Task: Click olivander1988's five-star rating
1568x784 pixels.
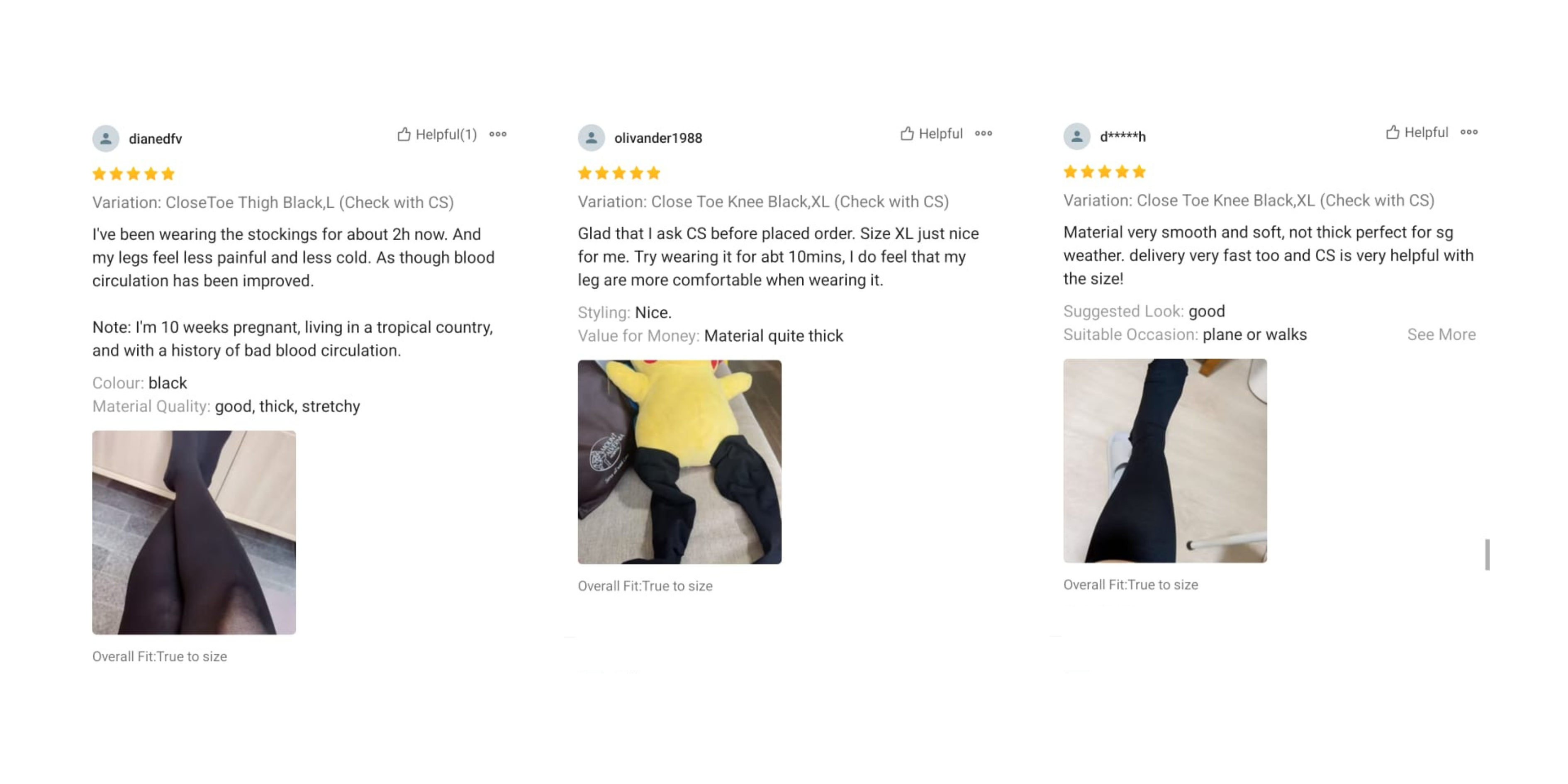Action: pos(619,173)
